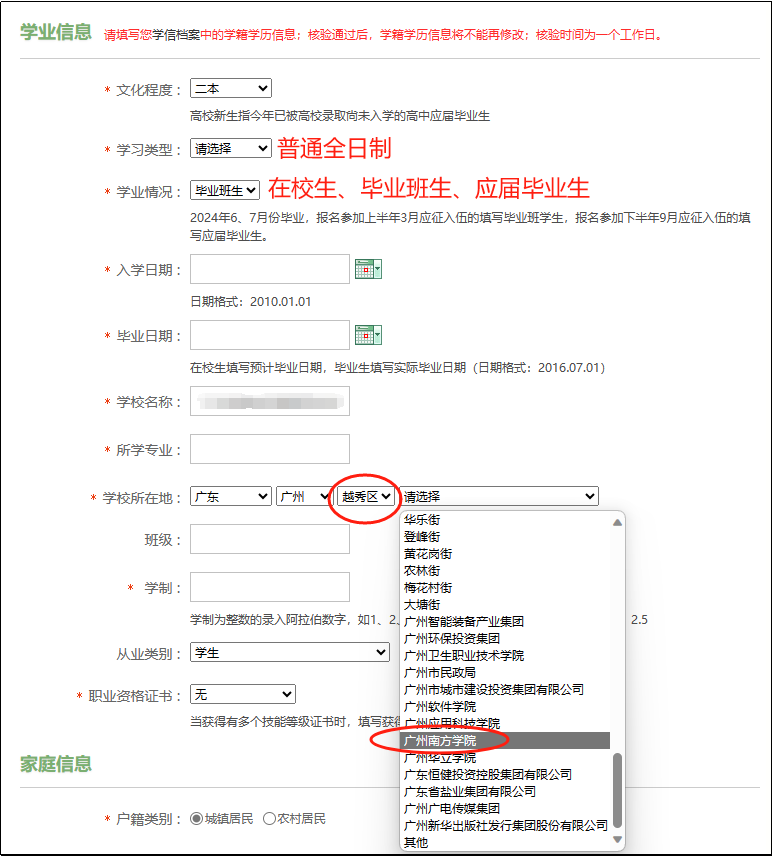Choose 广州南方学院 from the list

pos(440,741)
